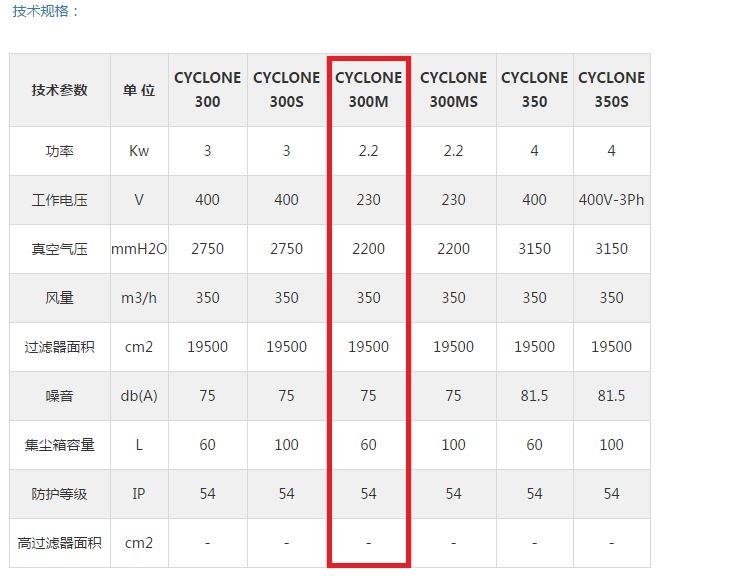Screen dimensions: 740x576
Task: Select CYCLONE 300S dust bin value 100
Action: point(286,445)
